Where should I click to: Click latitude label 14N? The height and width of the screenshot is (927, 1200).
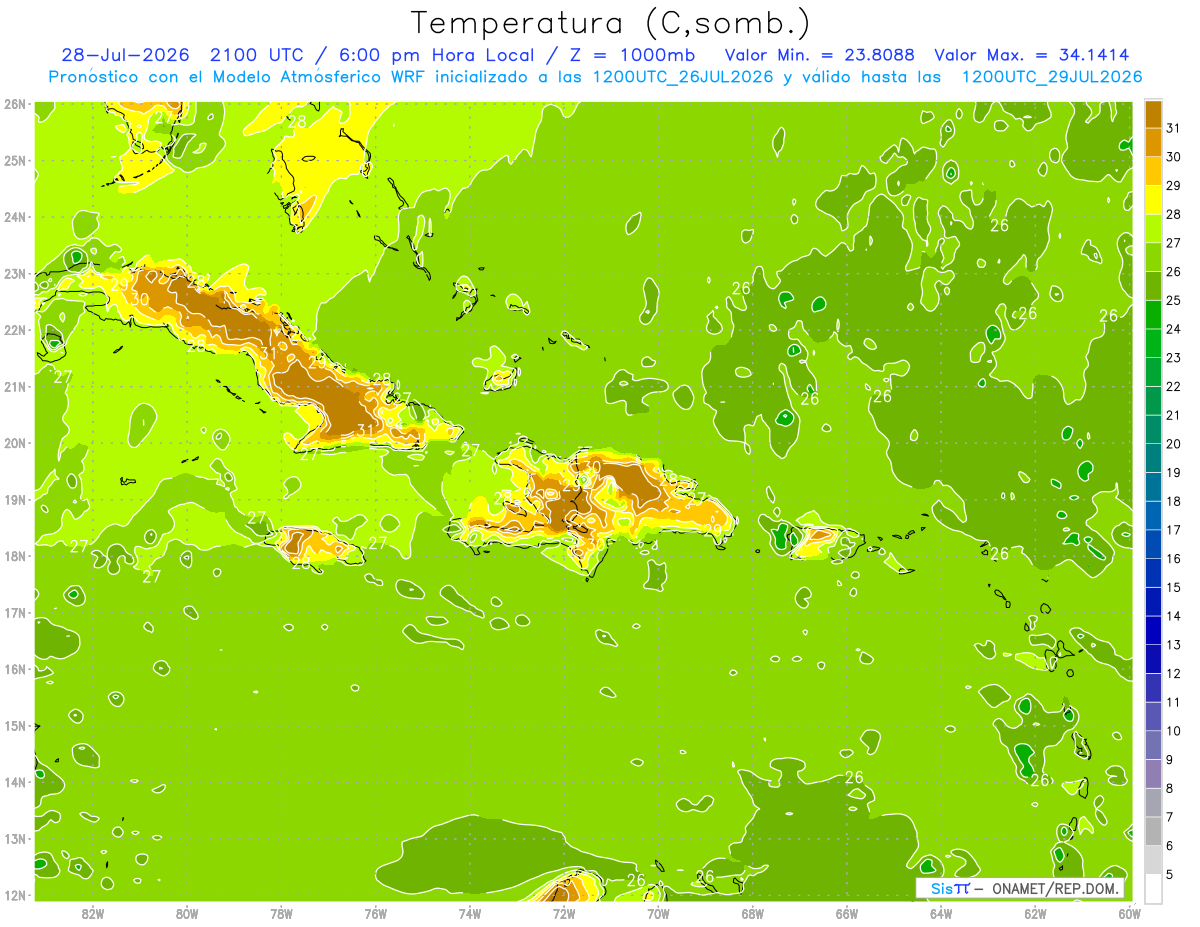14,782
